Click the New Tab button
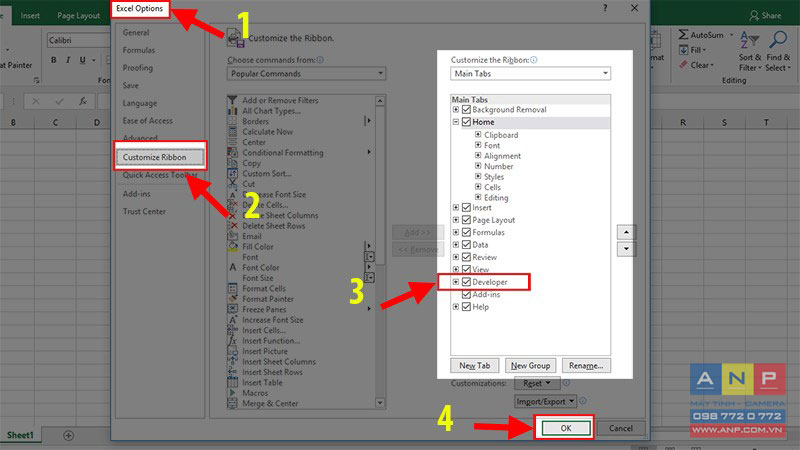Screen dimensions: 800x450 click(474, 365)
